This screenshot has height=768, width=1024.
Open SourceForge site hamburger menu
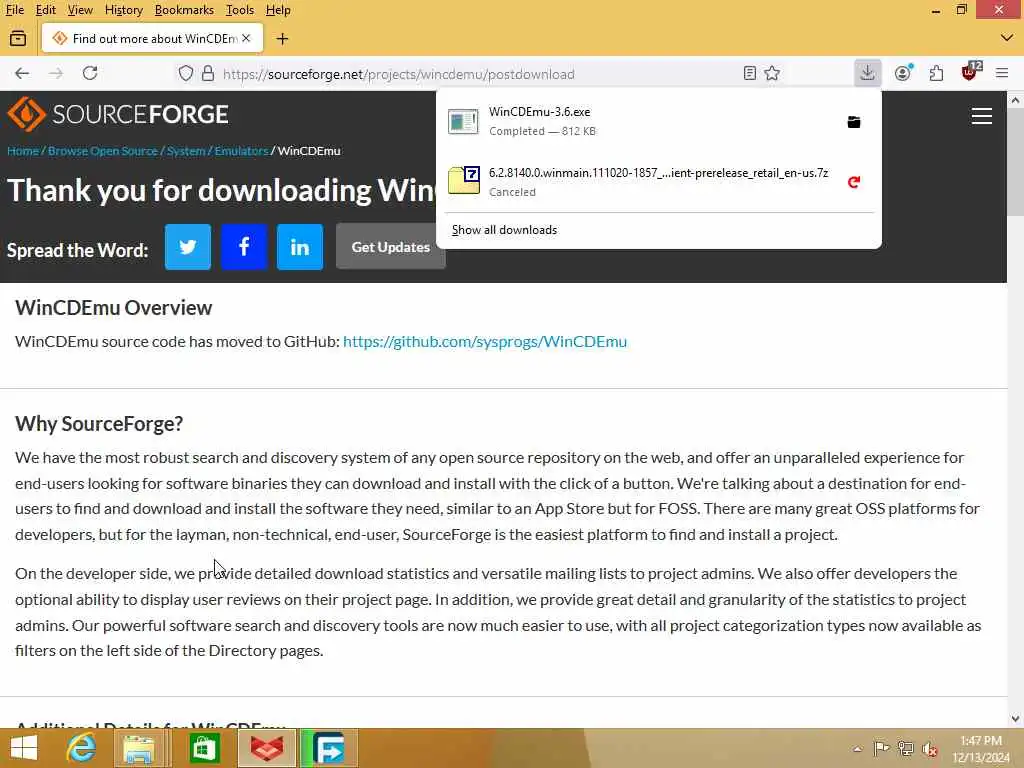click(x=982, y=116)
